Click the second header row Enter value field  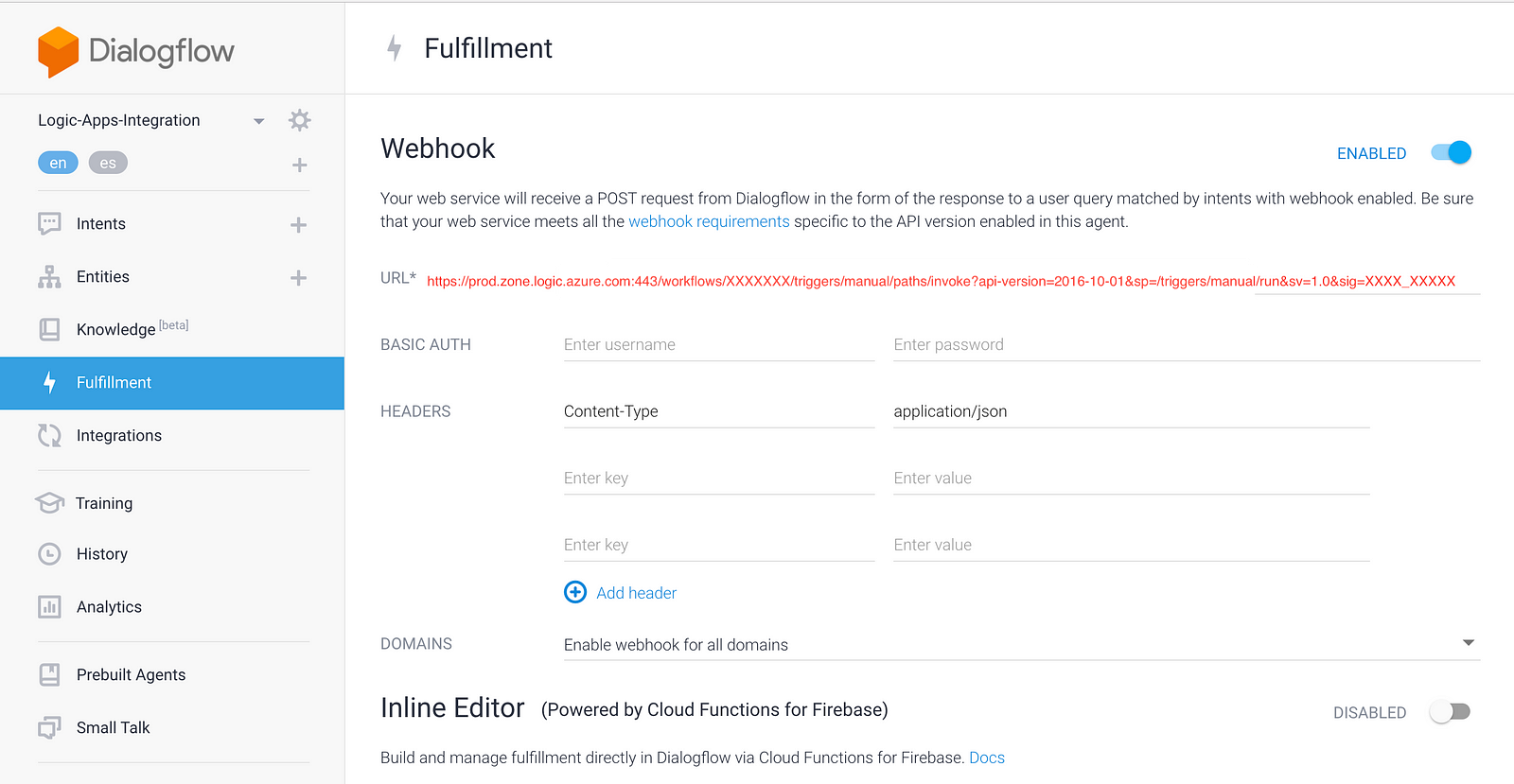pyautogui.click(x=1132, y=479)
